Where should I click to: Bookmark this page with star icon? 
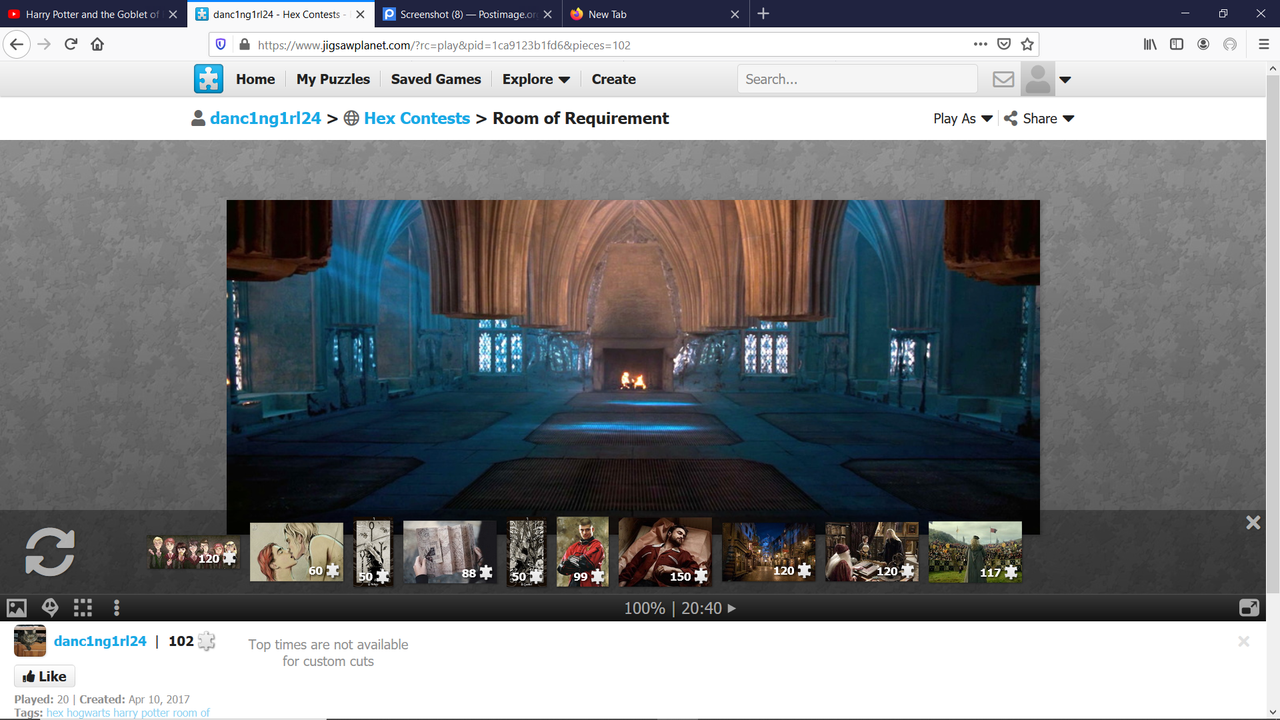click(x=1027, y=44)
